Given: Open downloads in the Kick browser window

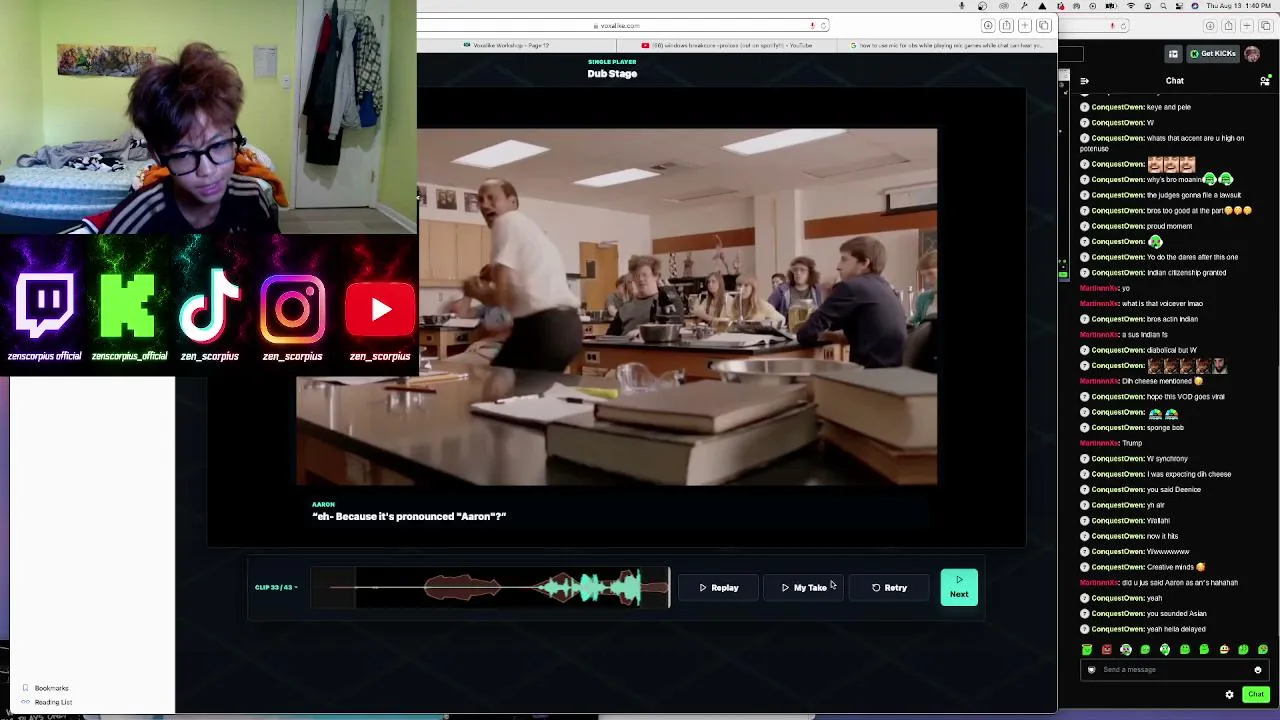Looking at the screenshot, I should (x=1211, y=26).
